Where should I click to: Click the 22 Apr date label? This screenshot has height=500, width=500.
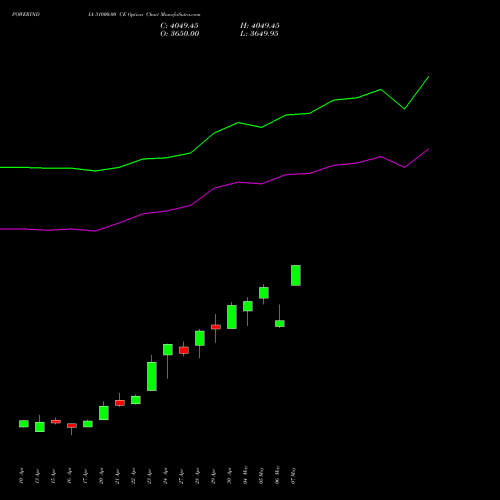click(133, 476)
